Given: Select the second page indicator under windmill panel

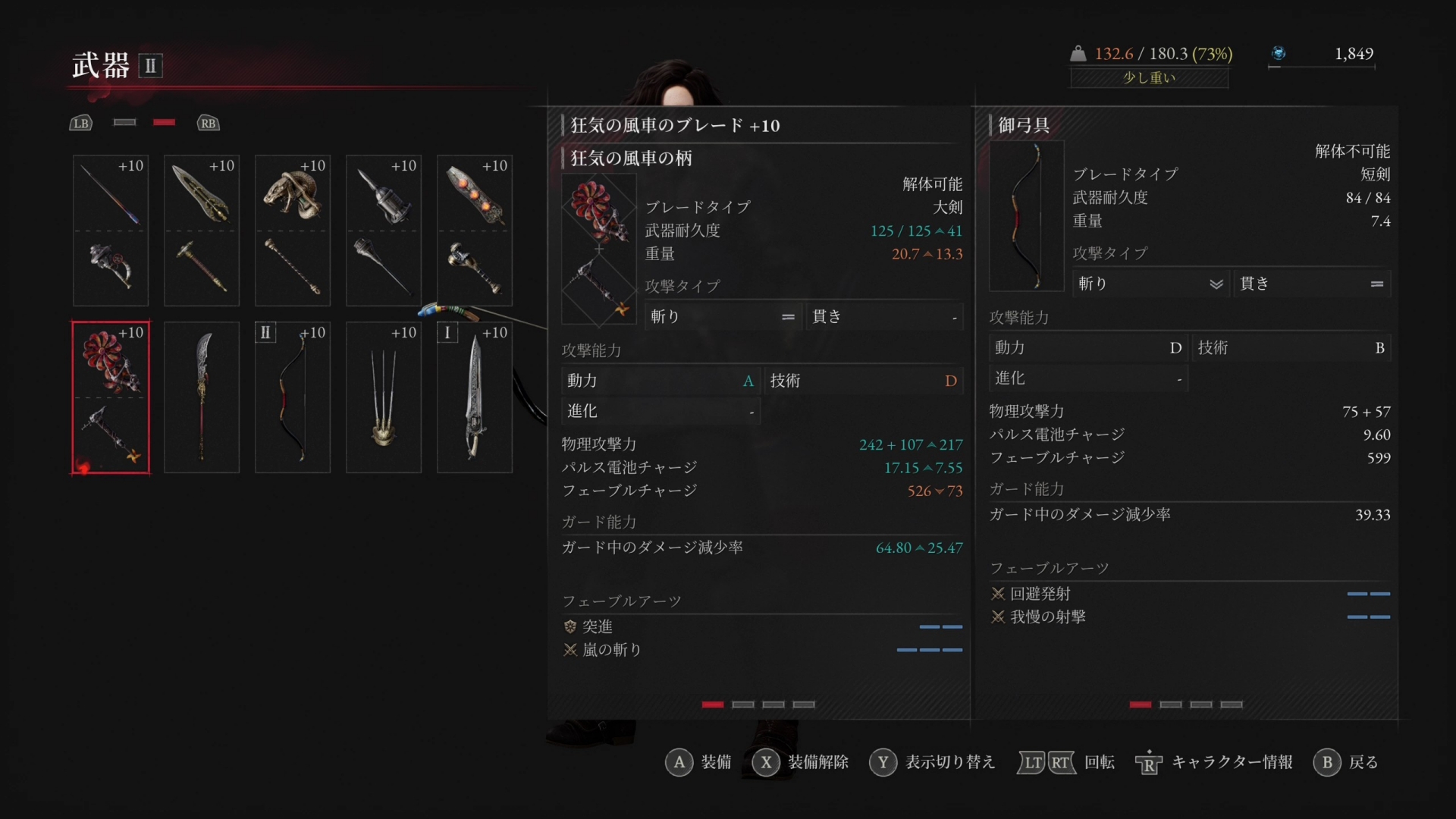Looking at the screenshot, I should click(x=742, y=704).
